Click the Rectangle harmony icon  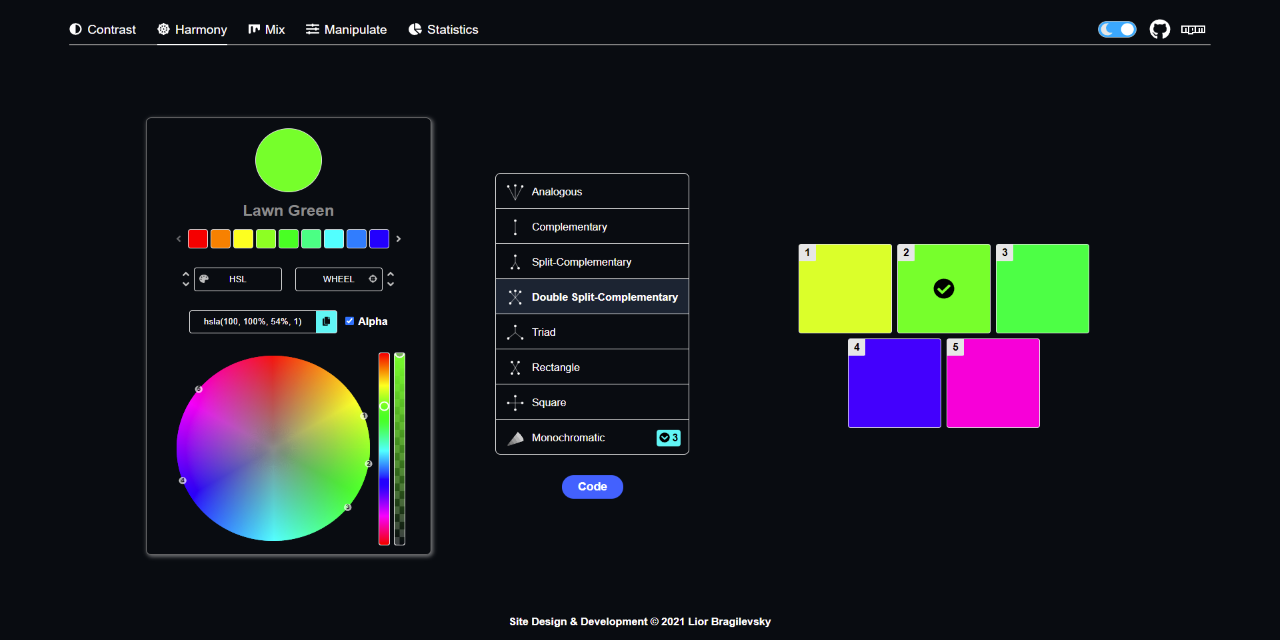[514, 366]
